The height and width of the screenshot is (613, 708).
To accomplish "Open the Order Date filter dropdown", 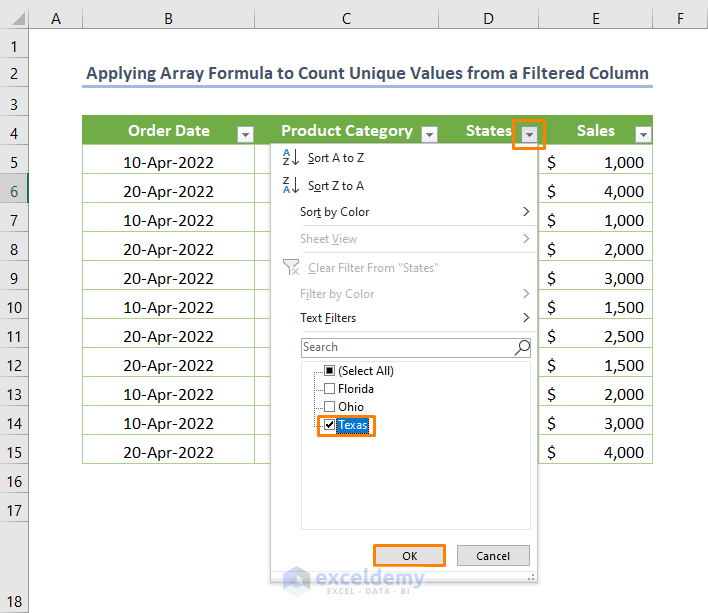I will click(245, 134).
